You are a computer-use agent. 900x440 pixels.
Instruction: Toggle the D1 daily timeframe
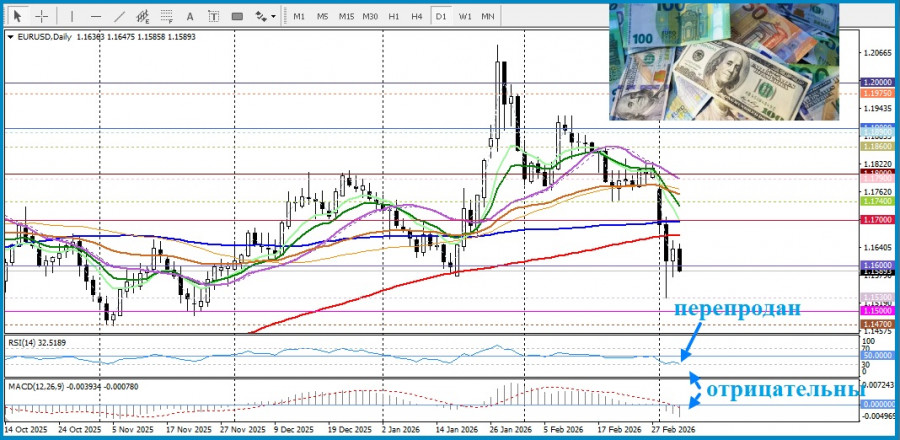point(441,16)
